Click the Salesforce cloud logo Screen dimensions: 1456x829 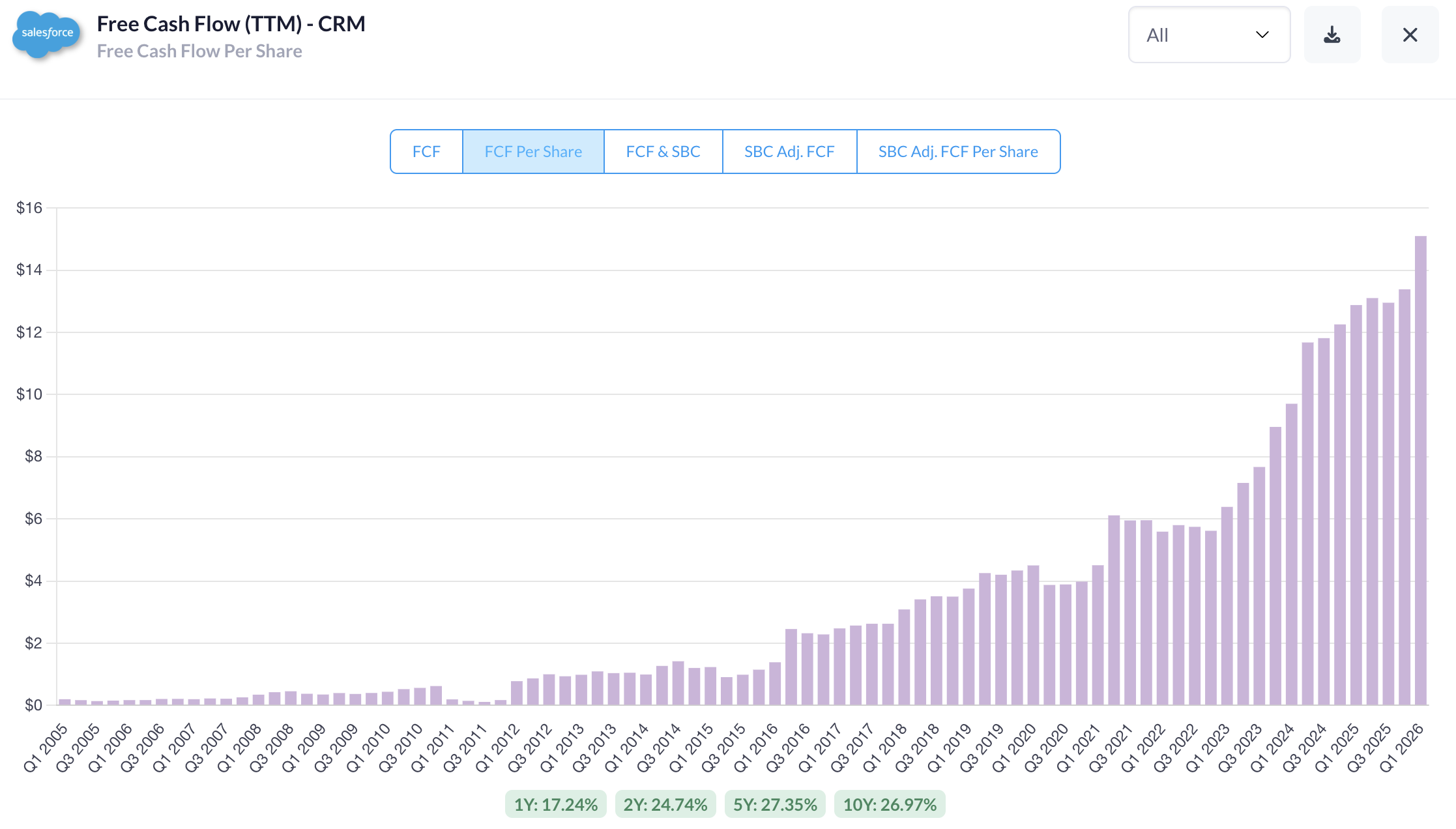click(47, 34)
